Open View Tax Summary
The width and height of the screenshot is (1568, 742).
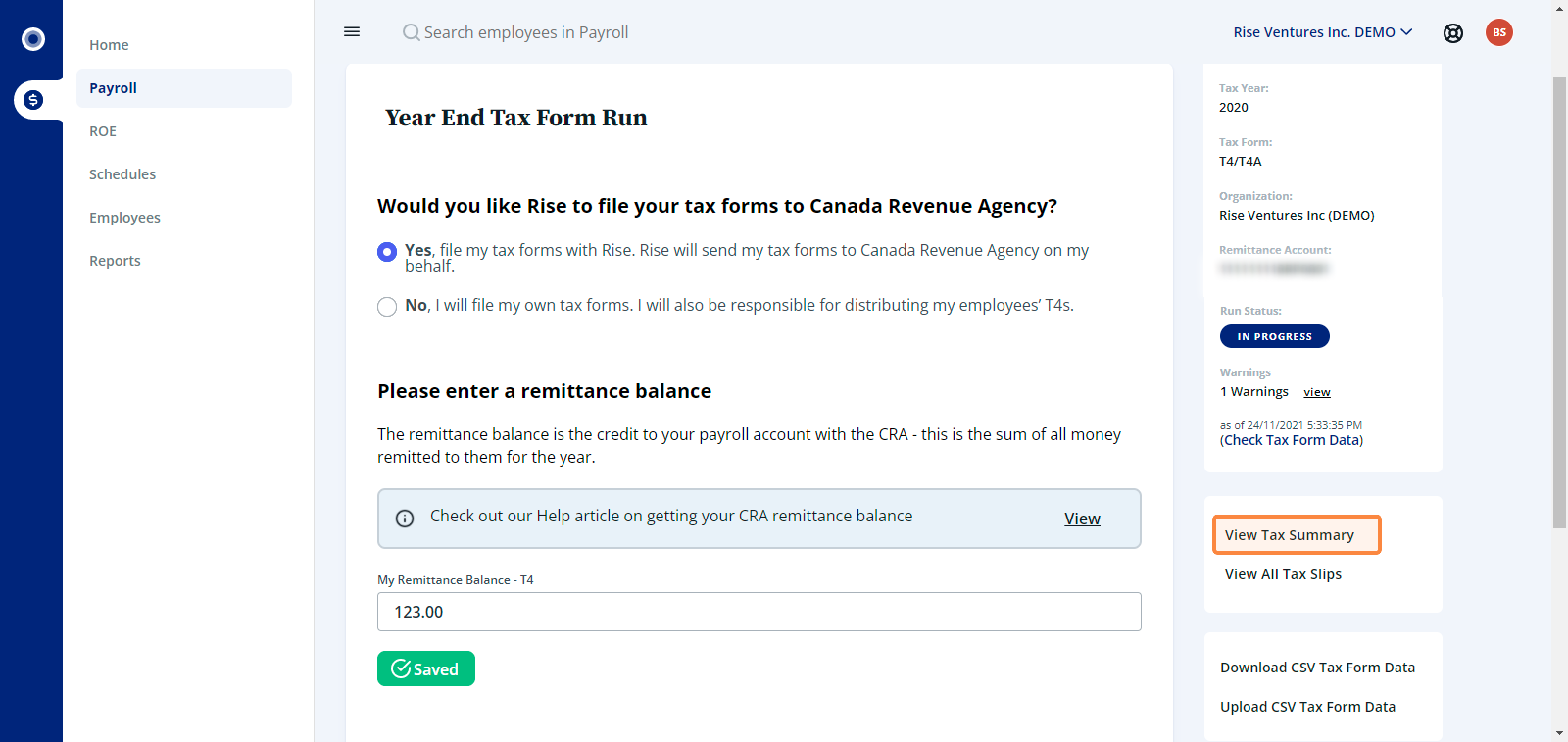1297,534
